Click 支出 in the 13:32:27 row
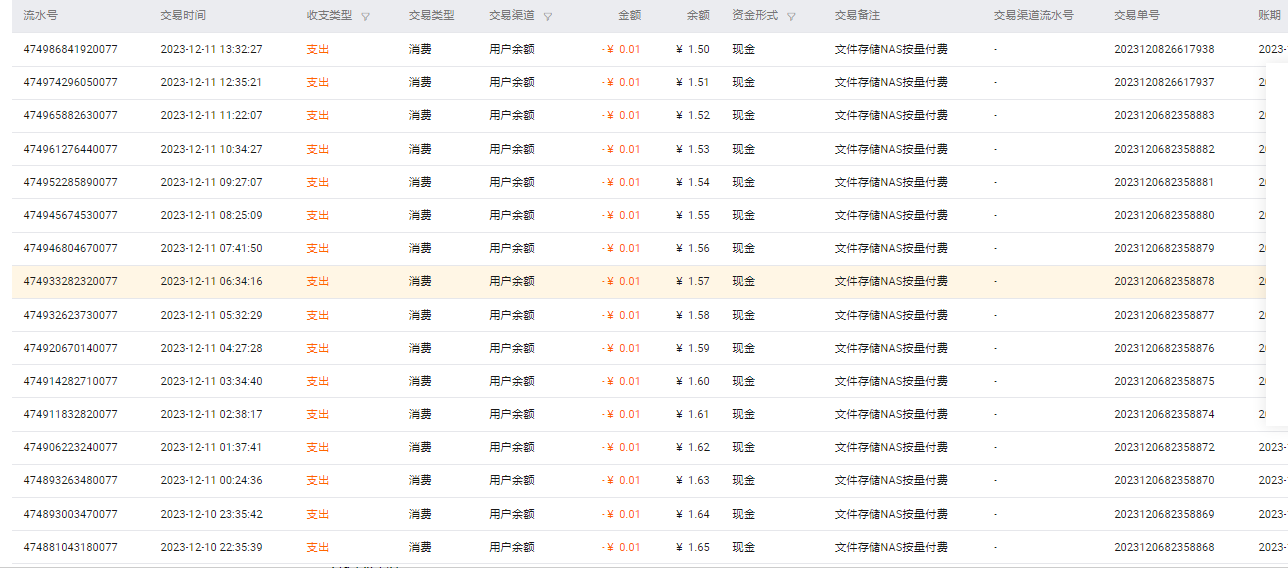Screen dimensions: 1288x568 [317, 50]
